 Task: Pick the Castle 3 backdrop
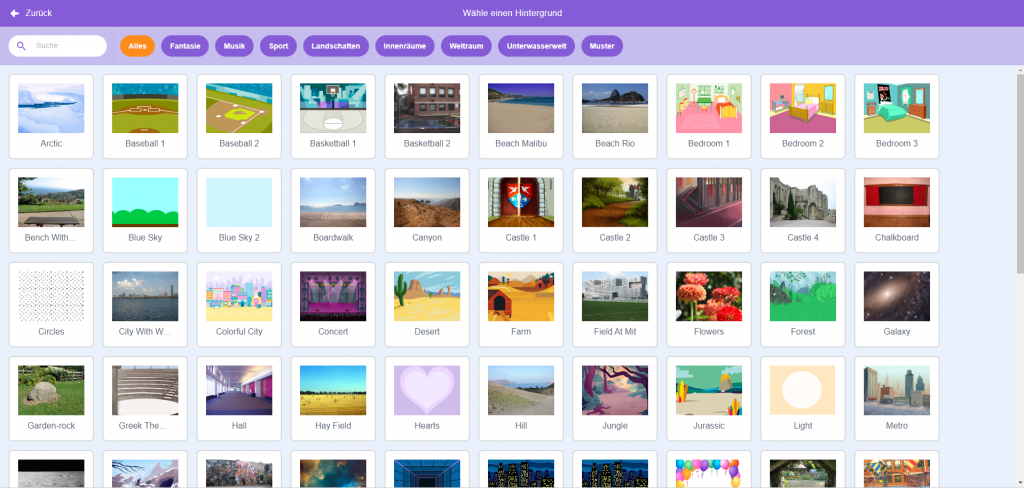[x=709, y=210]
